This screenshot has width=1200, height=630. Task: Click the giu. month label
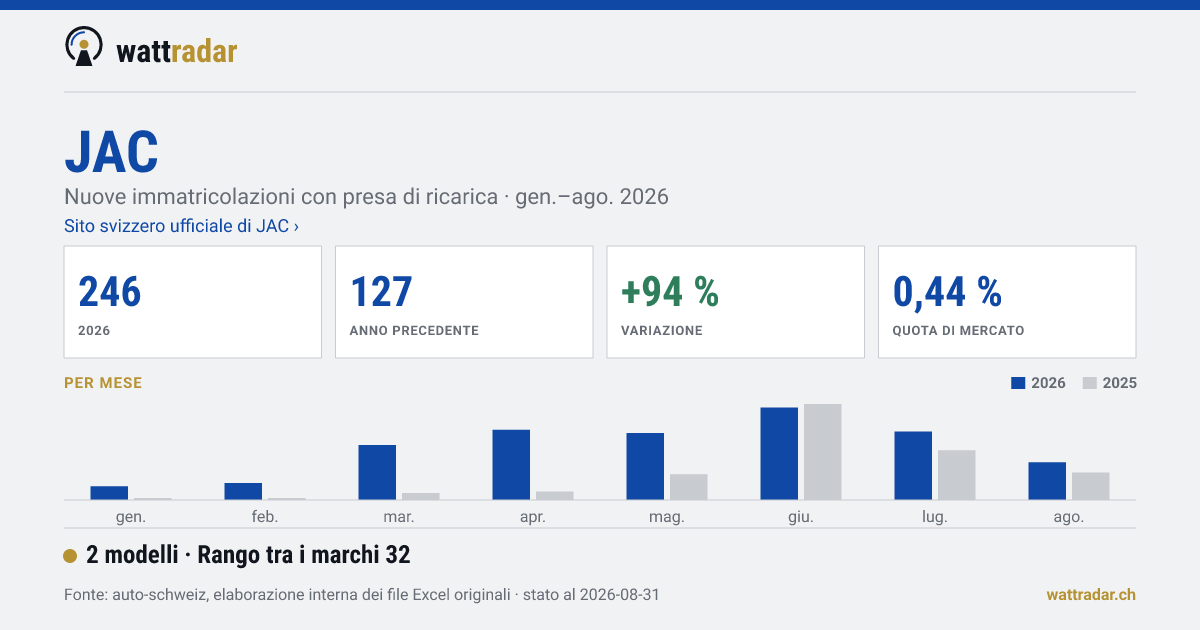pyautogui.click(x=801, y=517)
